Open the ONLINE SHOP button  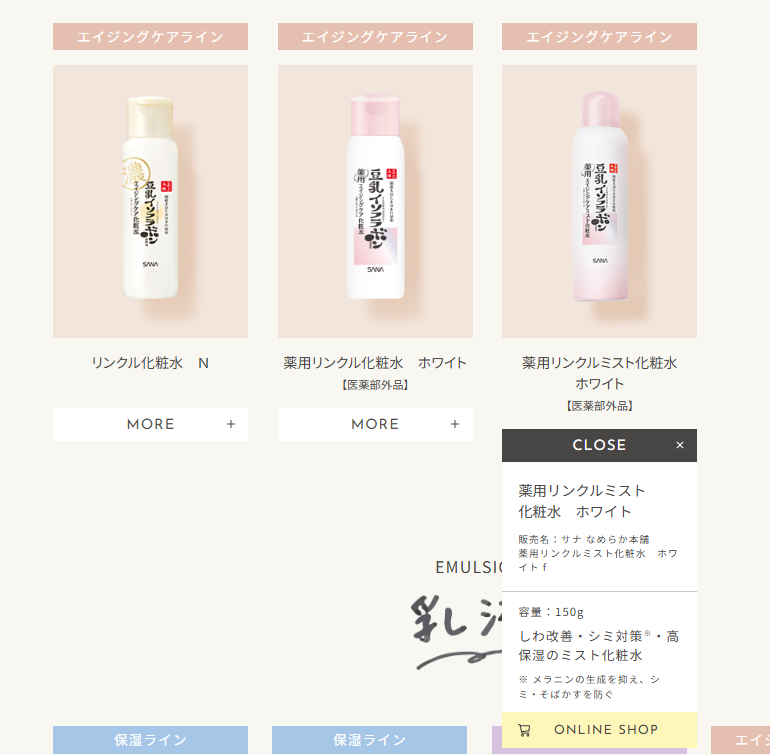click(599, 730)
